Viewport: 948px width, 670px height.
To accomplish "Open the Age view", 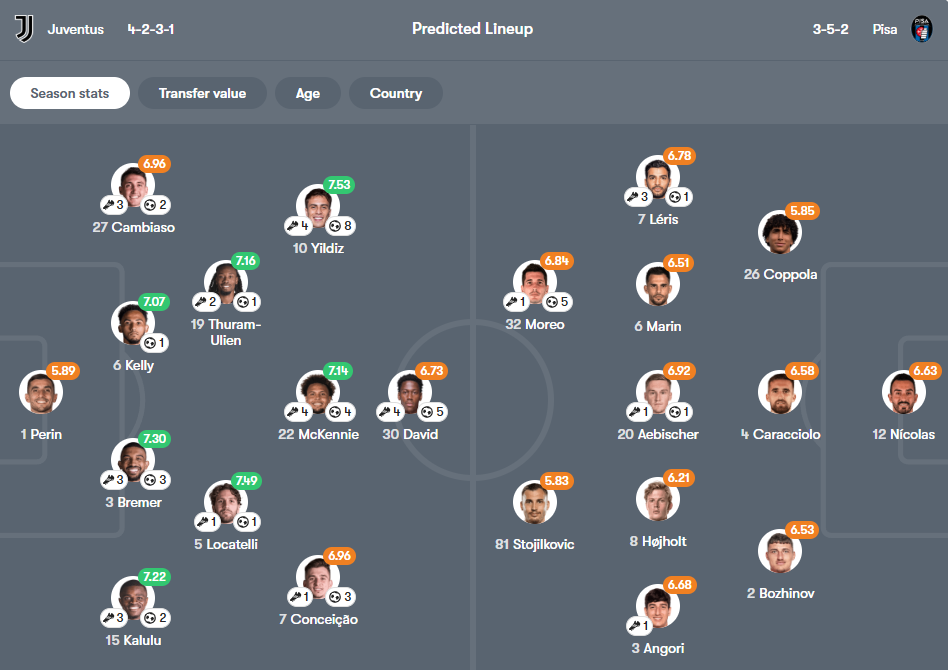I will click(x=307, y=93).
